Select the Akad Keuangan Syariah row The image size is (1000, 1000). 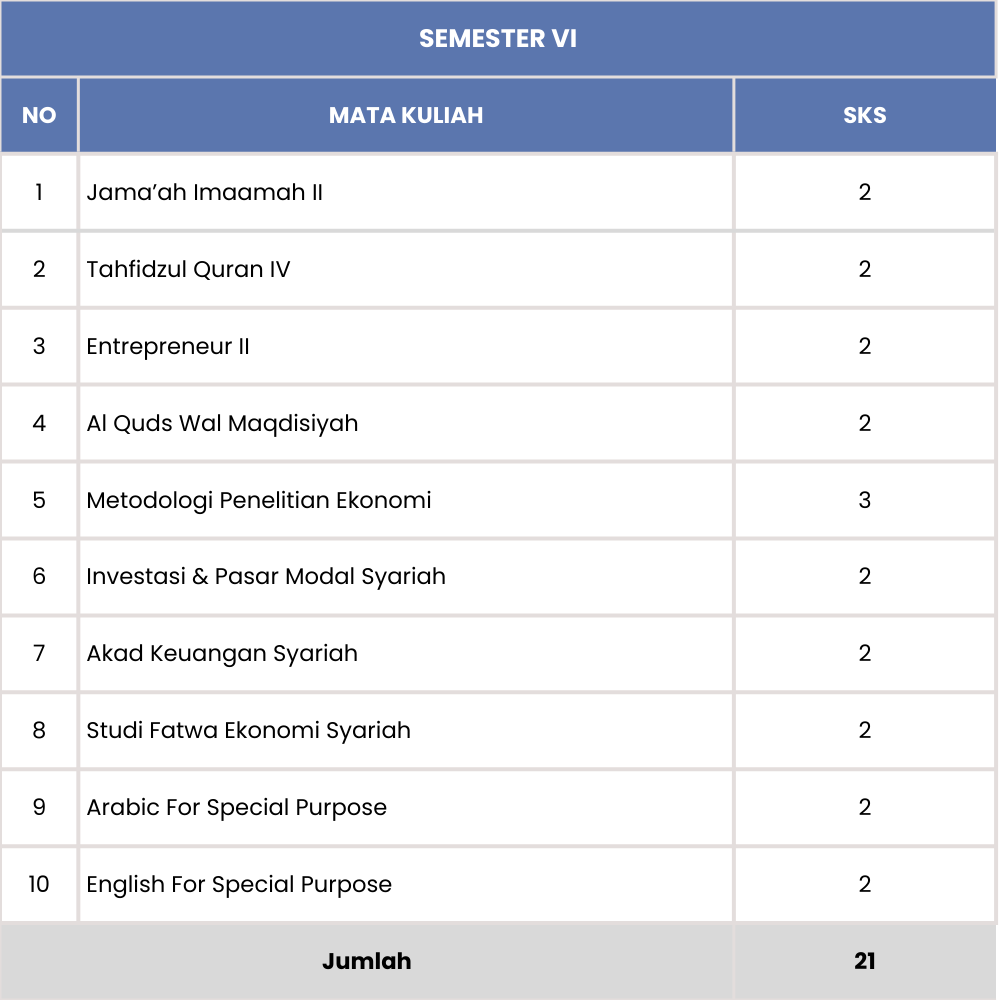[x=222, y=654]
